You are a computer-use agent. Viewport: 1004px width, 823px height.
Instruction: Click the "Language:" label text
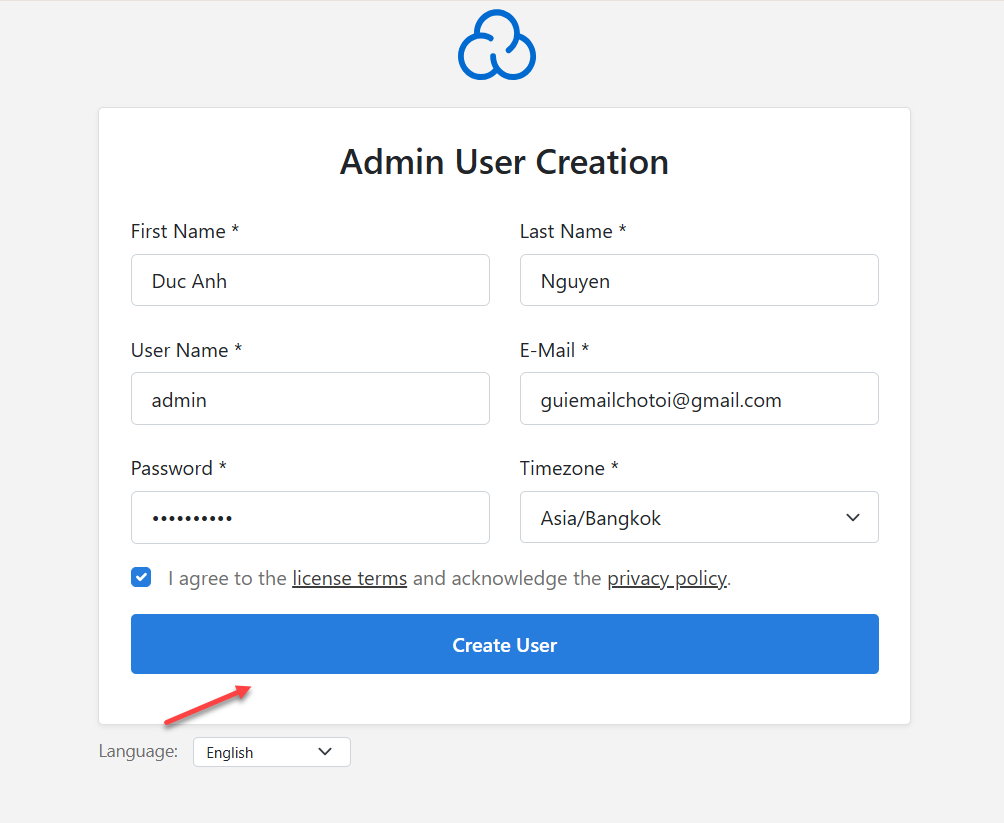tap(138, 751)
